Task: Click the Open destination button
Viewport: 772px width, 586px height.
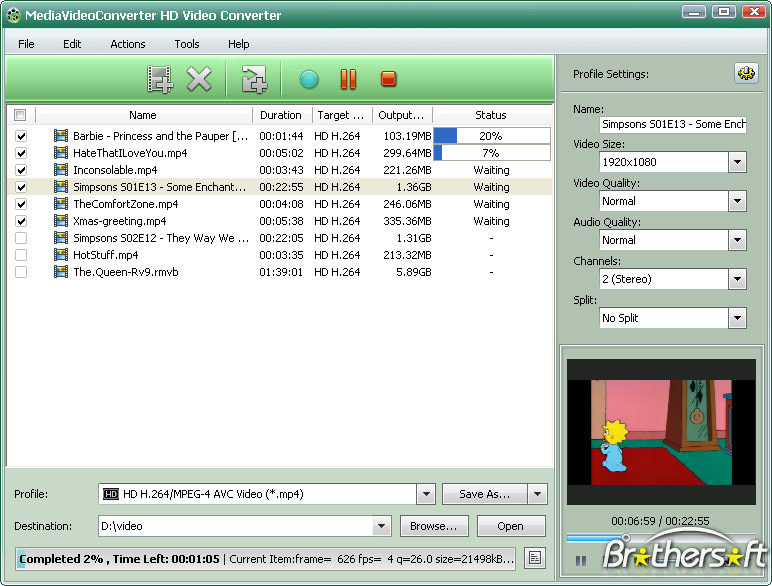Action: 510,526
